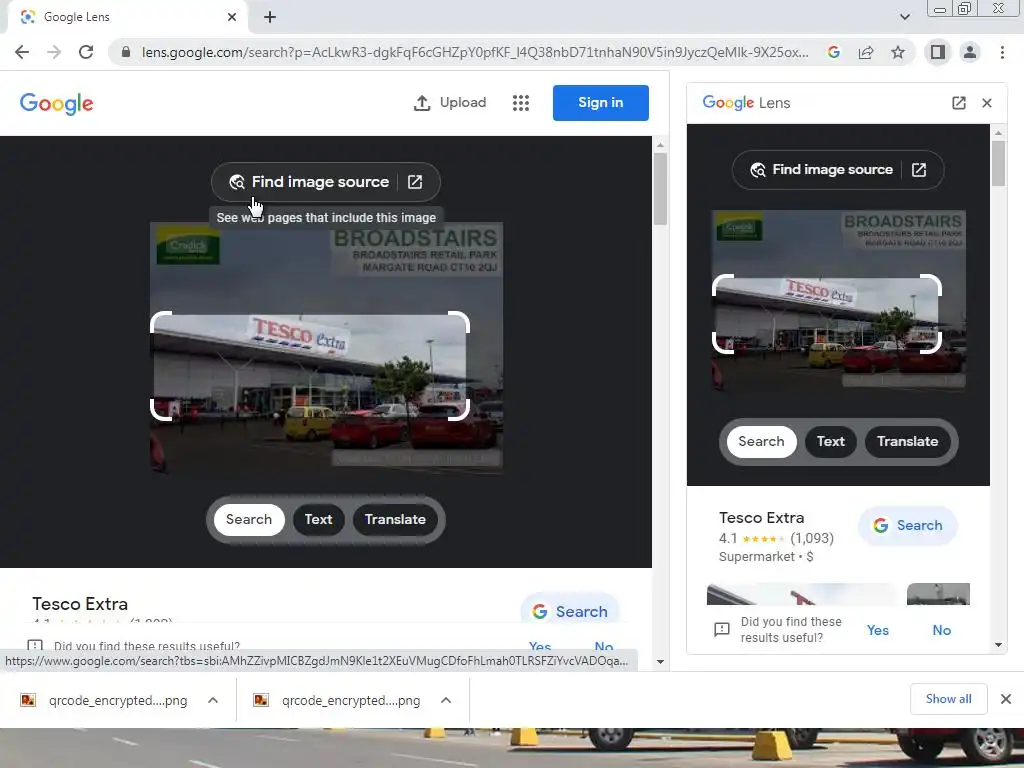Click Tesco Extra title in side panel
The height and width of the screenshot is (768, 1024).
point(761,518)
